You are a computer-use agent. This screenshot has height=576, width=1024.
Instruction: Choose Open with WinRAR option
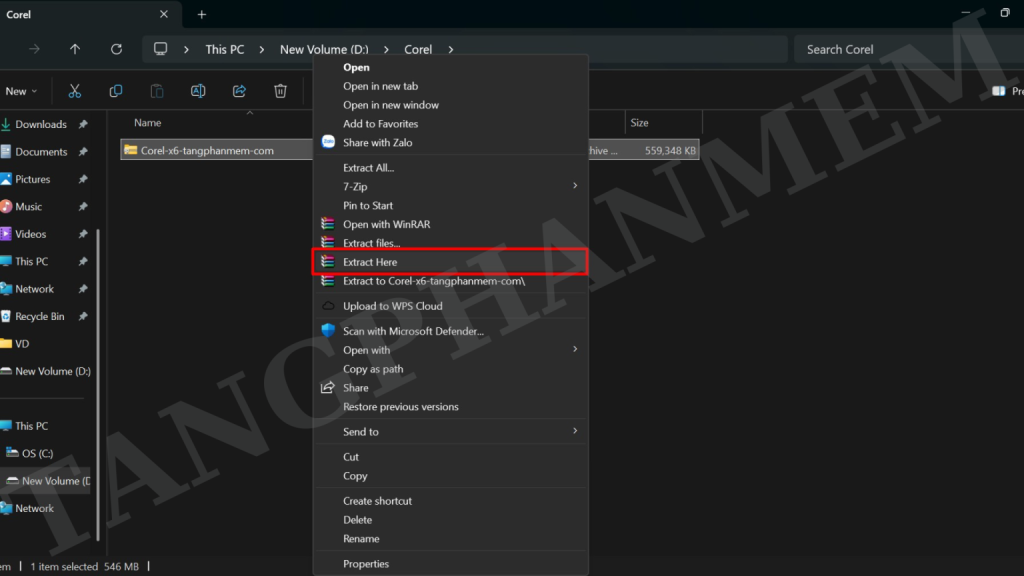[386, 225]
